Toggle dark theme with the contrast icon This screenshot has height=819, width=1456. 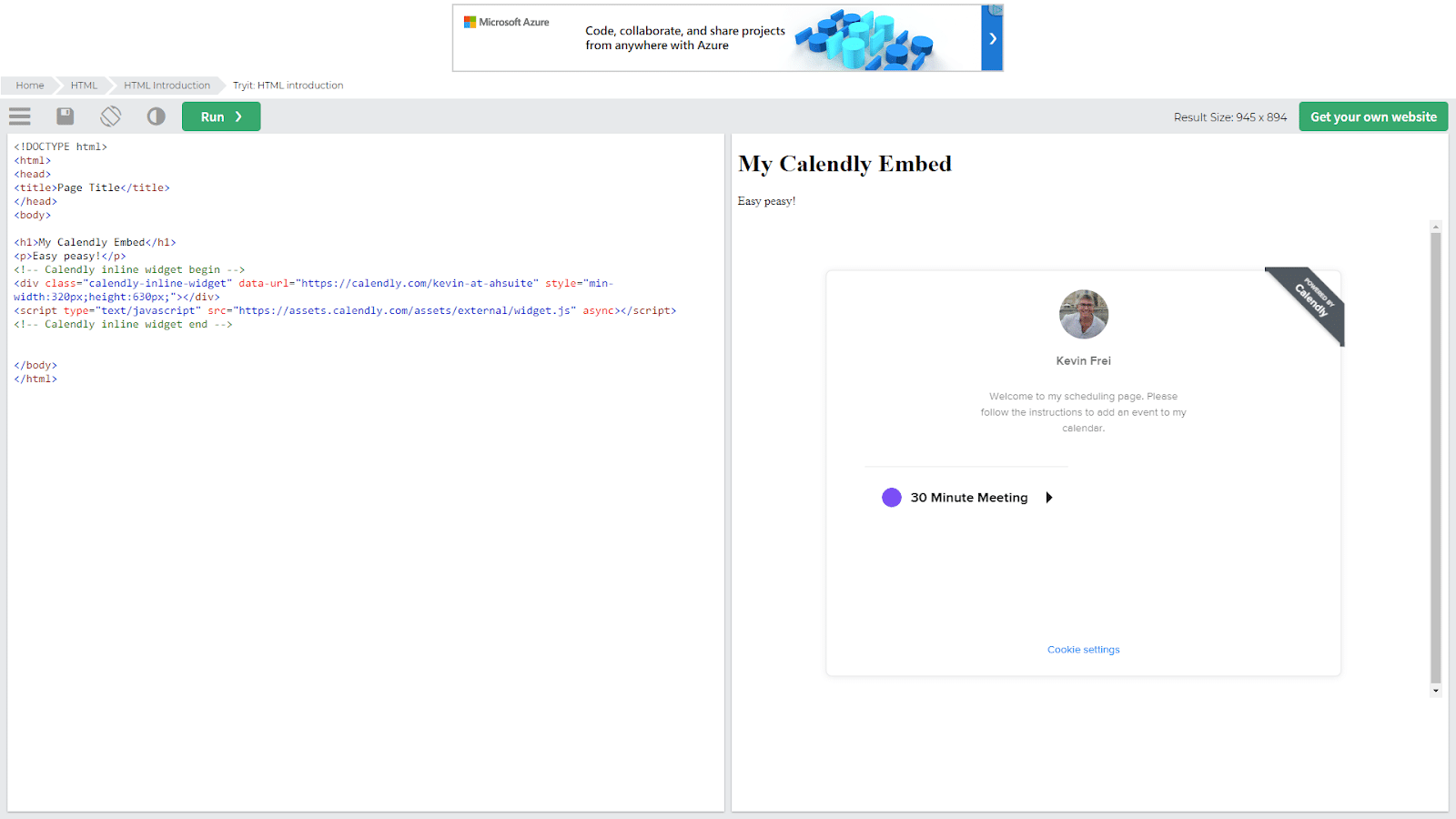pos(157,116)
